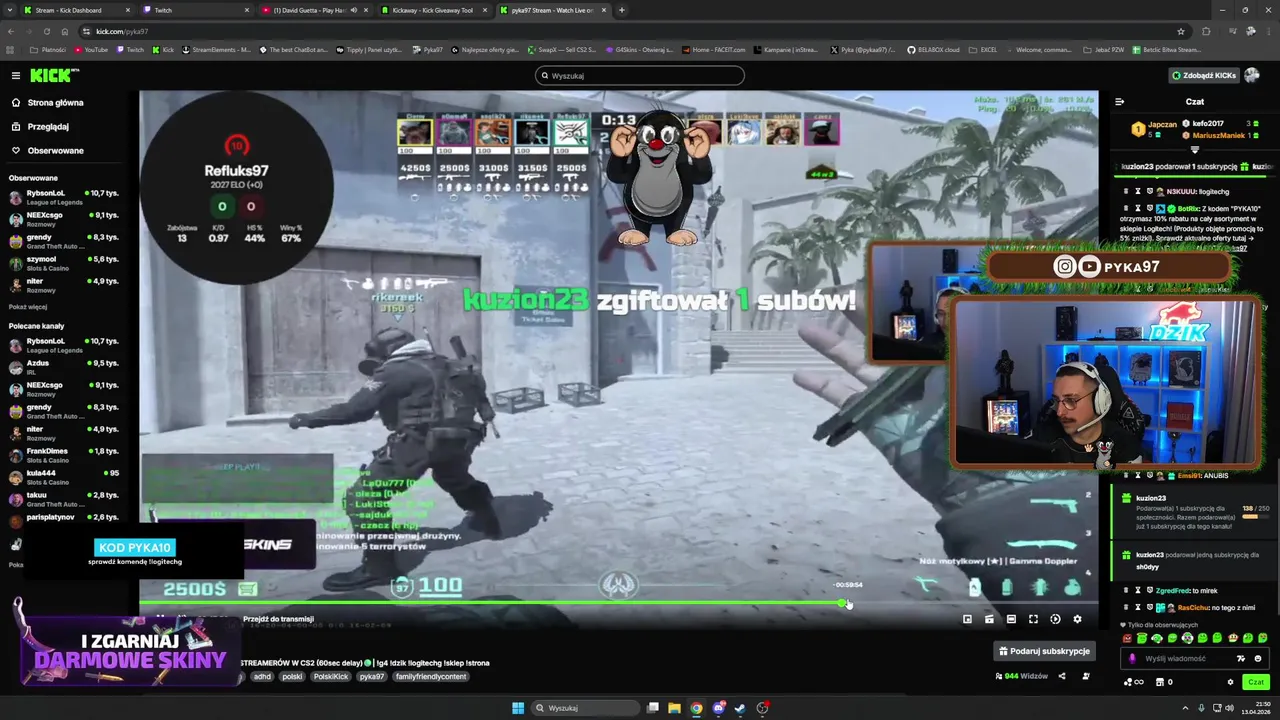Insert the red angry emote from the quick emotes row
Viewport: 1280px width, 720px height.
[1128, 638]
